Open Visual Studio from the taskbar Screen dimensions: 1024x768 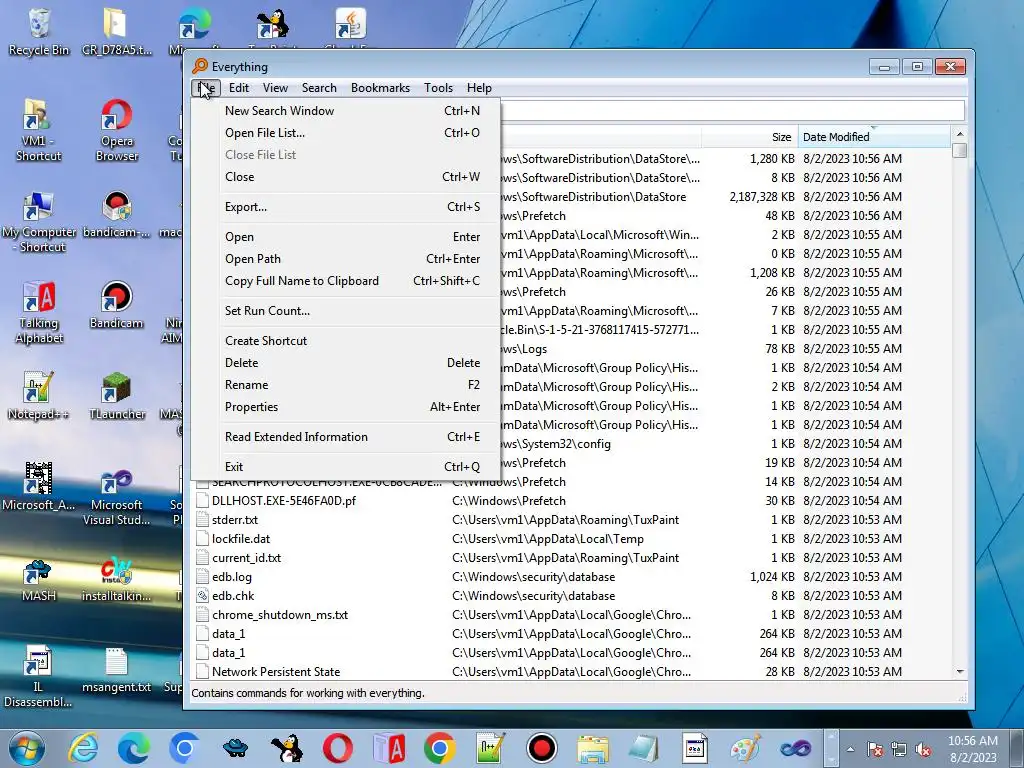pyautogui.click(x=796, y=748)
